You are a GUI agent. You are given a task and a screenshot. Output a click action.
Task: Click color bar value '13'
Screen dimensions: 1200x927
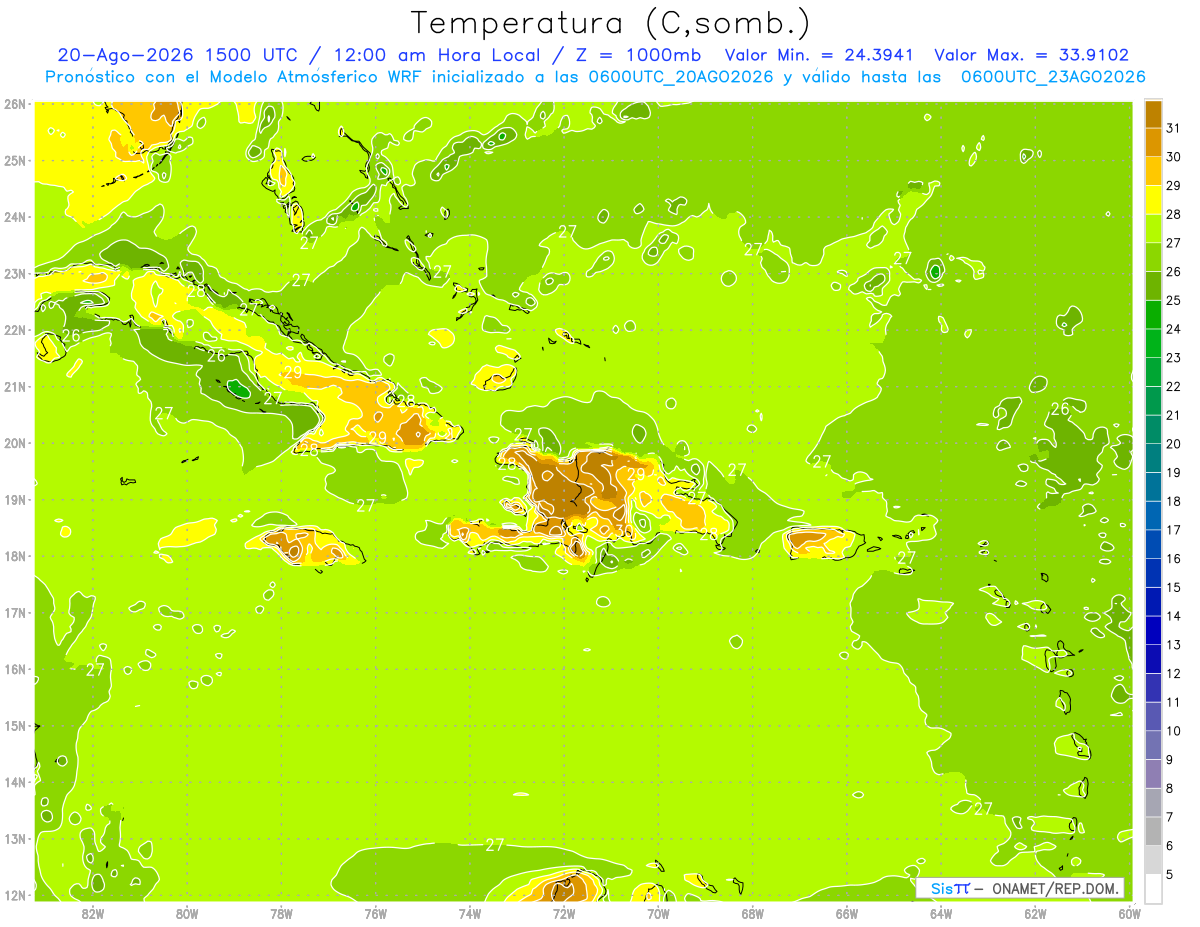1173,645
